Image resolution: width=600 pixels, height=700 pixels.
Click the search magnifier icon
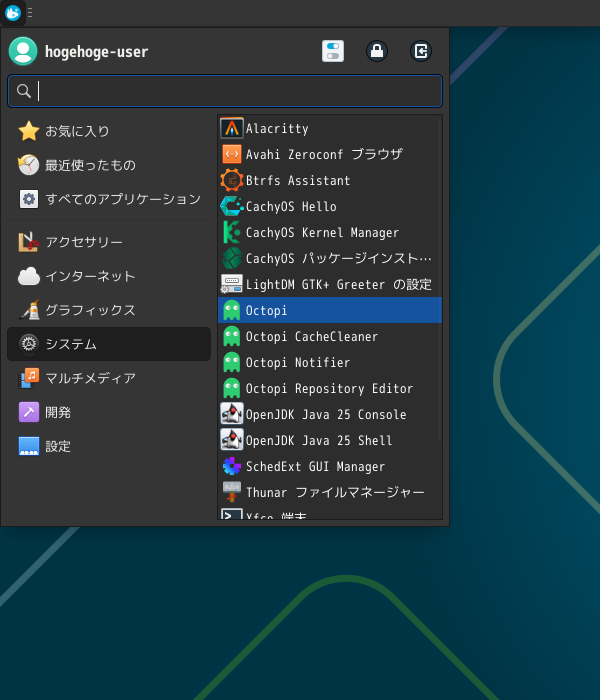[24, 91]
